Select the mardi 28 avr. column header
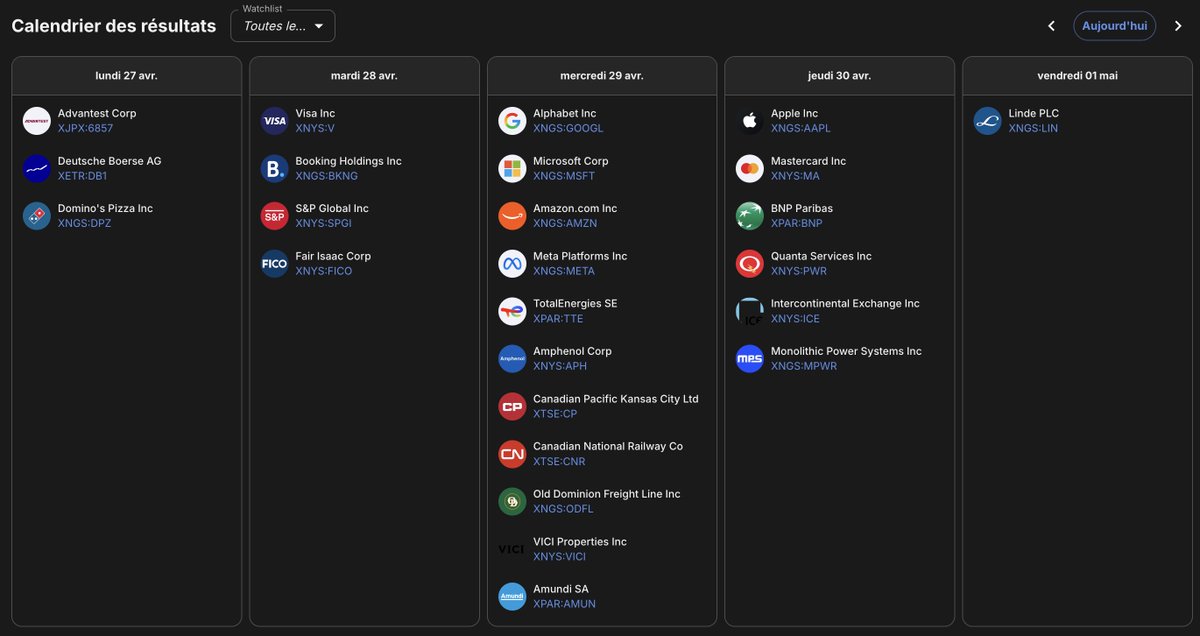This screenshot has height=636, width=1200. [x=365, y=76]
